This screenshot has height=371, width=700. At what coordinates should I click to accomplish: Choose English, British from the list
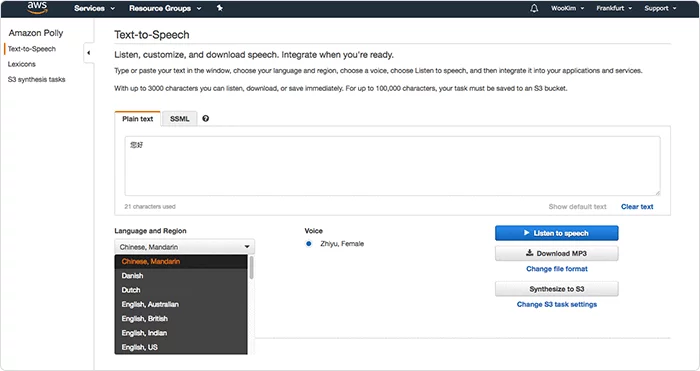[181, 319]
